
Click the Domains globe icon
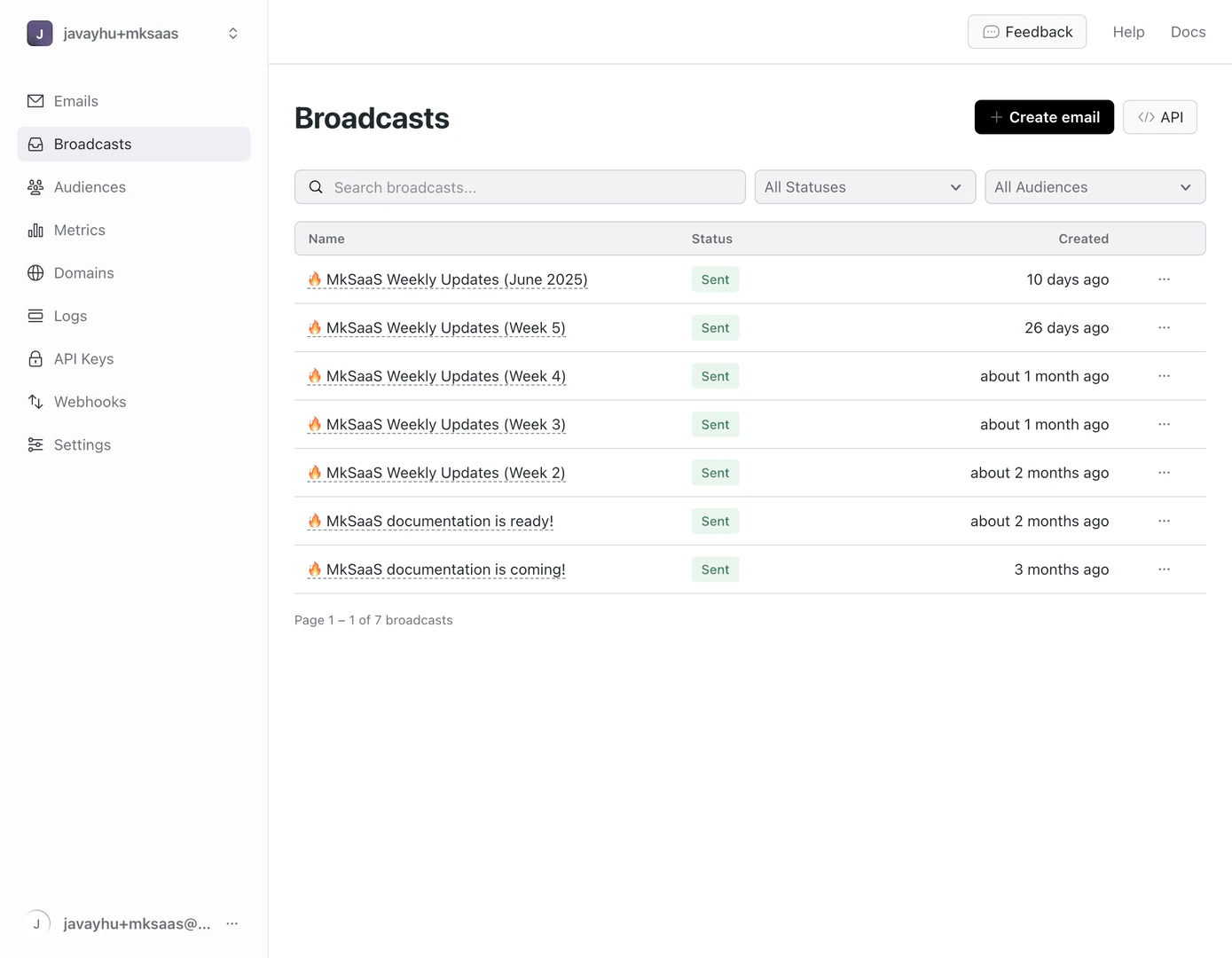pyautogui.click(x=35, y=272)
